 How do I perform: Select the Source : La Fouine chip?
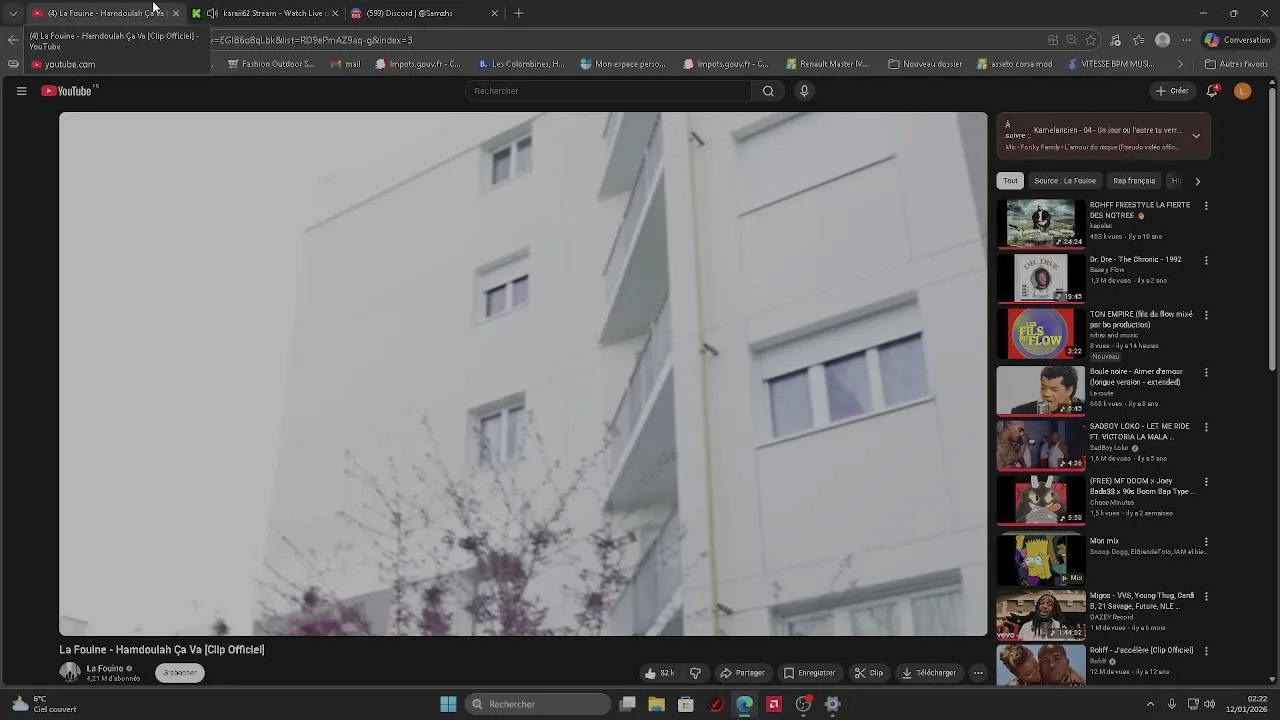tap(1065, 181)
